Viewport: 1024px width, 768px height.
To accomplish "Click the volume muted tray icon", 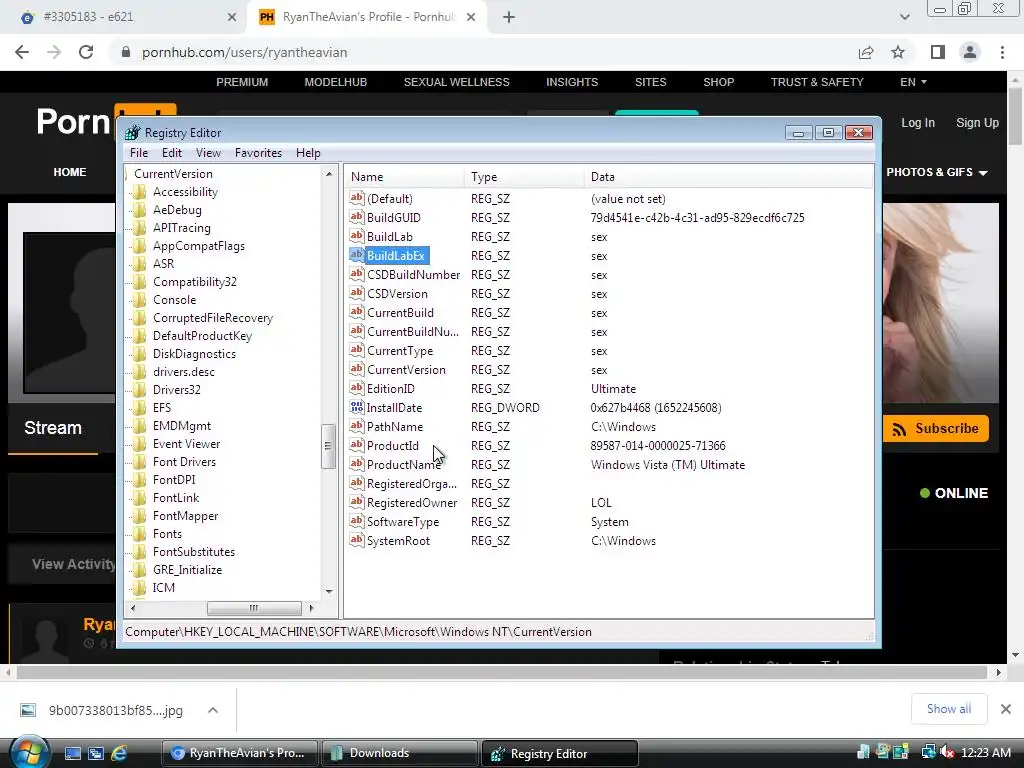I will [x=947, y=753].
